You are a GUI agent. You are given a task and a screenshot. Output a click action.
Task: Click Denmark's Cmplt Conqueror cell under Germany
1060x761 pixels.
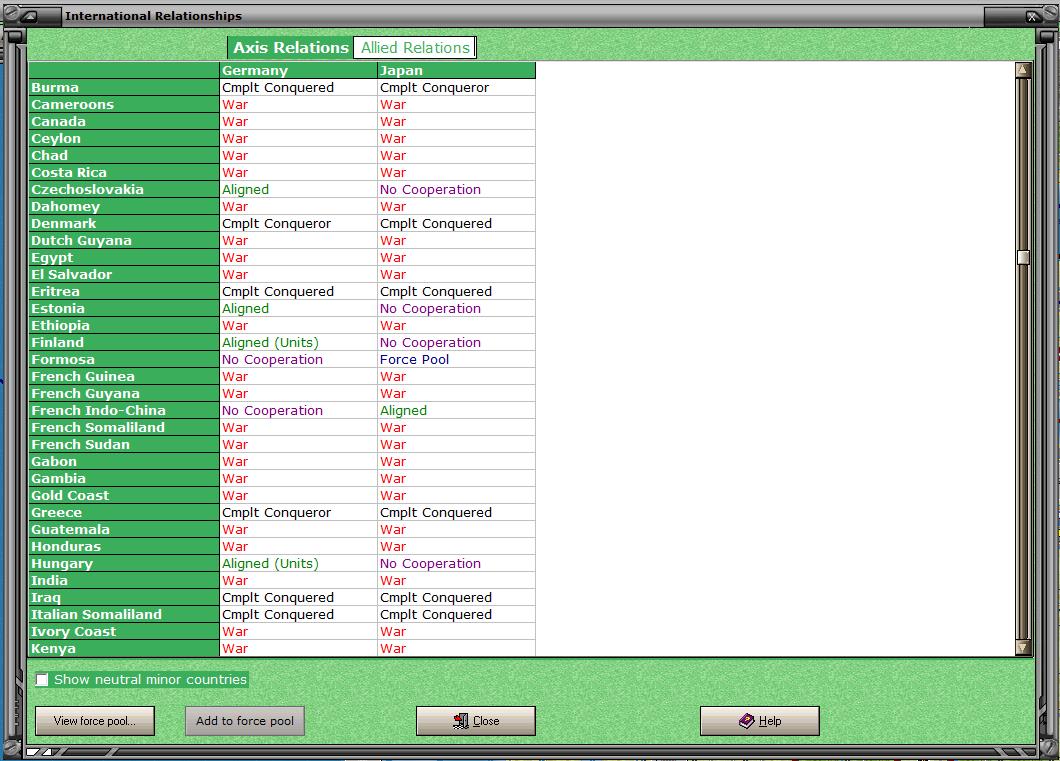[299, 224]
